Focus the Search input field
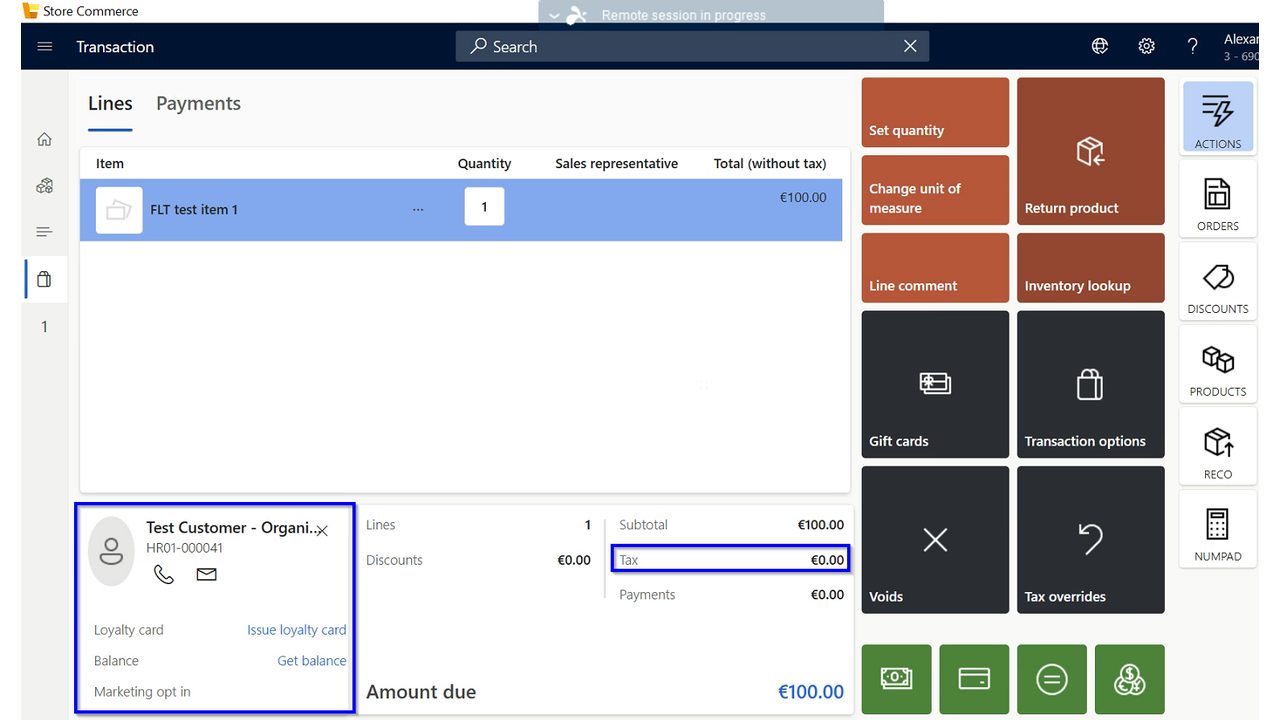 pos(692,46)
